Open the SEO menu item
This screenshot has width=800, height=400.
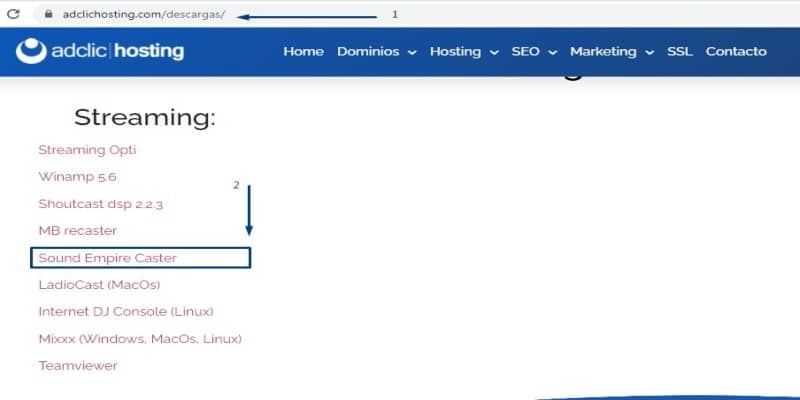point(526,52)
